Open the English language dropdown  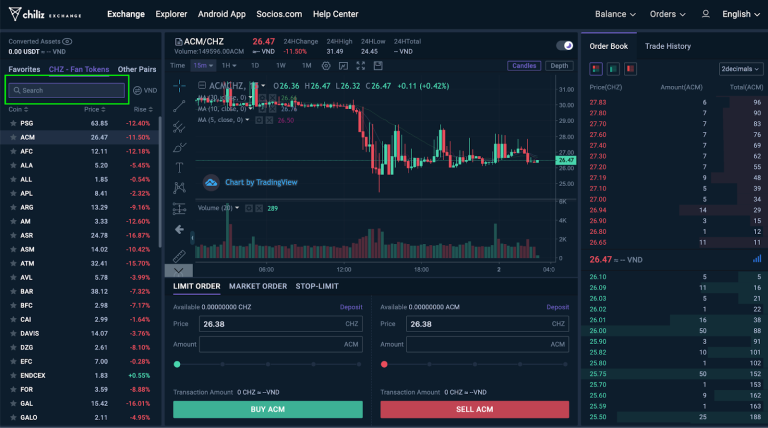click(x=741, y=14)
